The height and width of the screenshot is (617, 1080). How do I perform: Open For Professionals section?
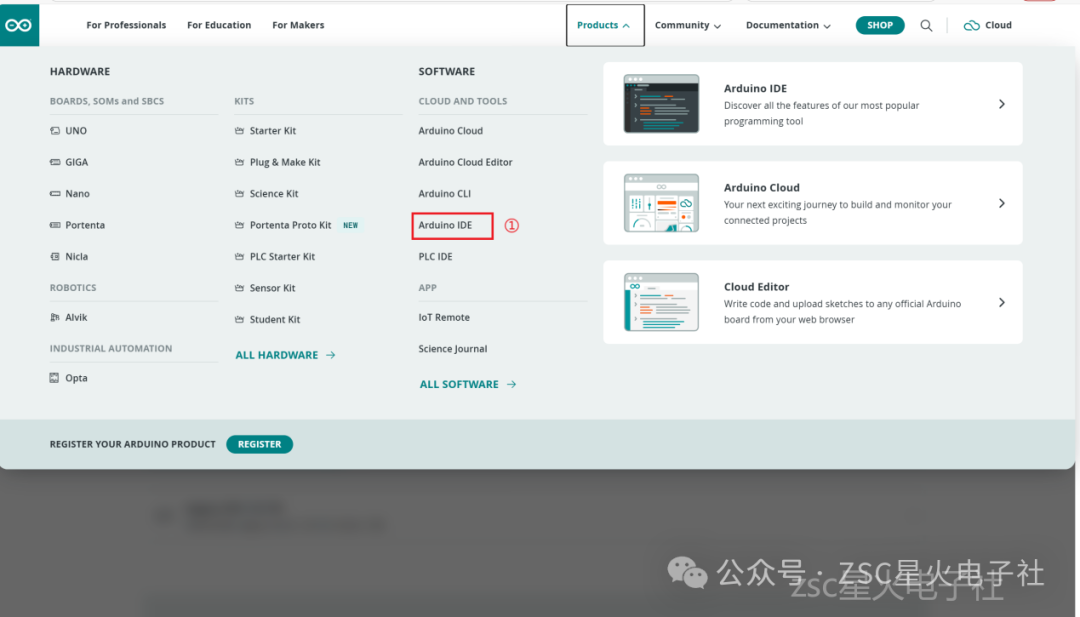click(x=126, y=25)
